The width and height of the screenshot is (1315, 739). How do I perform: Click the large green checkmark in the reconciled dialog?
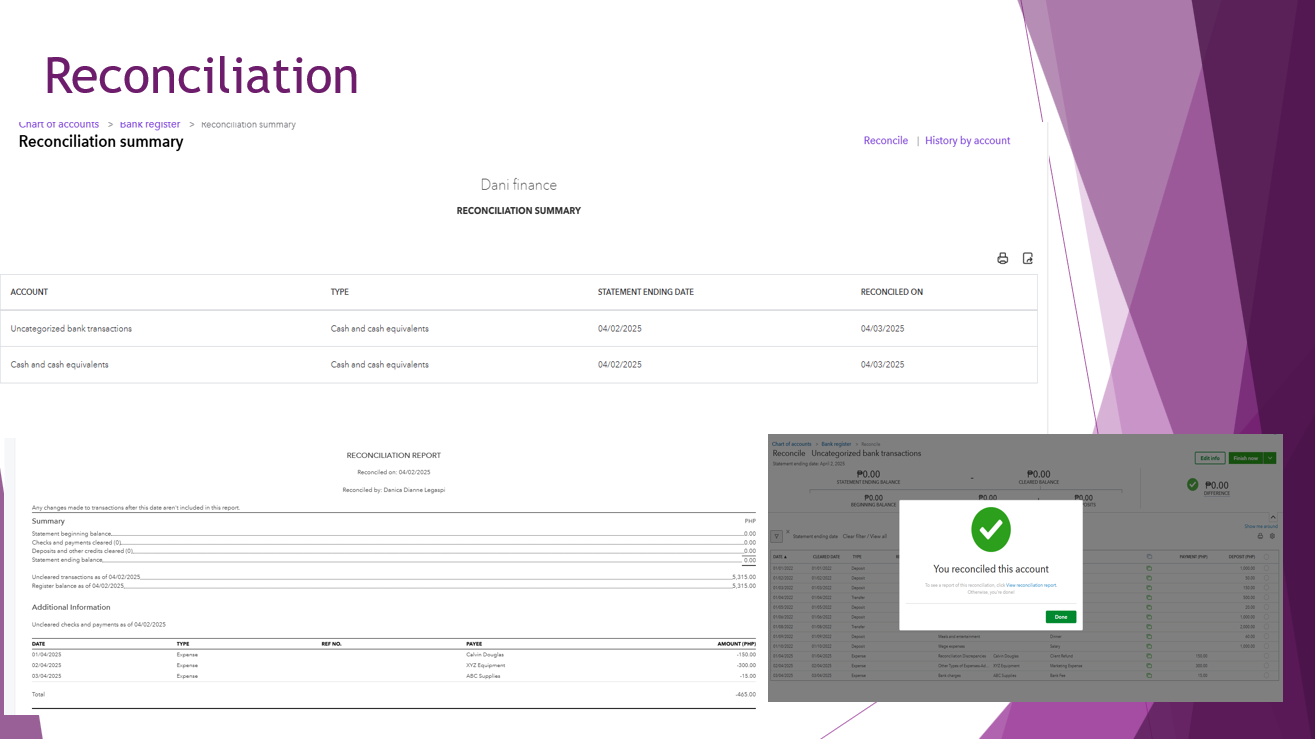pos(991,530)
